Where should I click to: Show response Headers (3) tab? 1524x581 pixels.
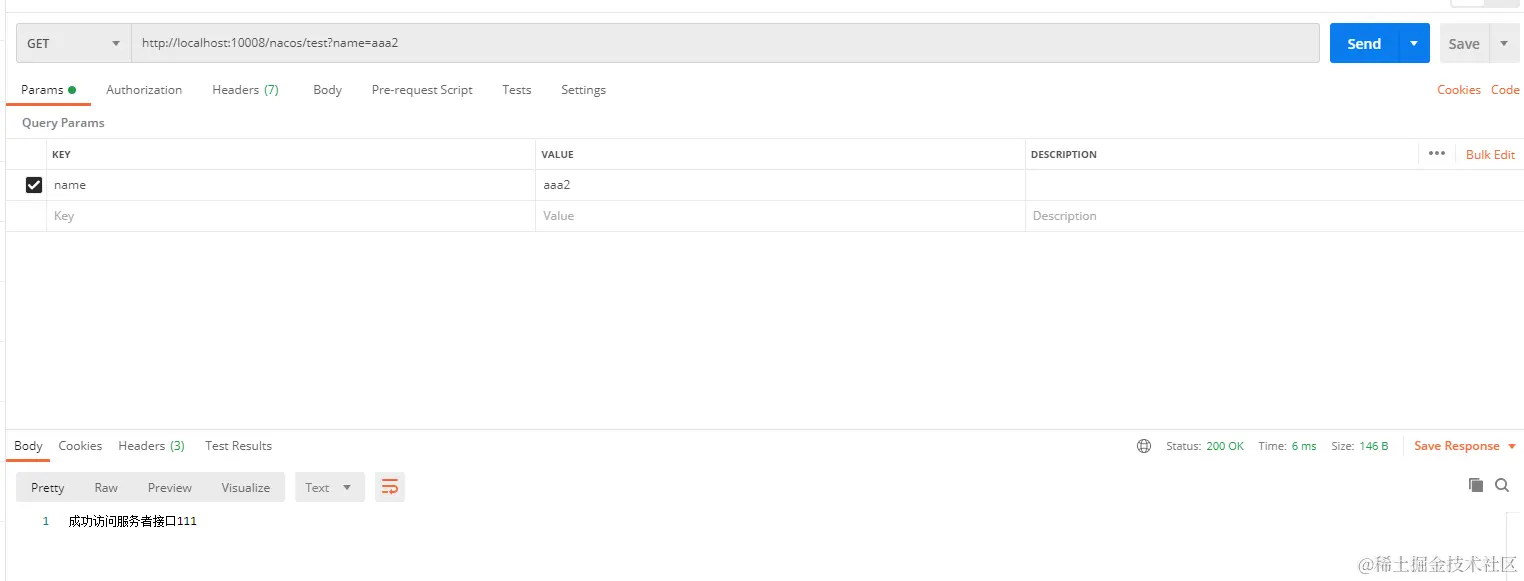click(x=151, y=446)
